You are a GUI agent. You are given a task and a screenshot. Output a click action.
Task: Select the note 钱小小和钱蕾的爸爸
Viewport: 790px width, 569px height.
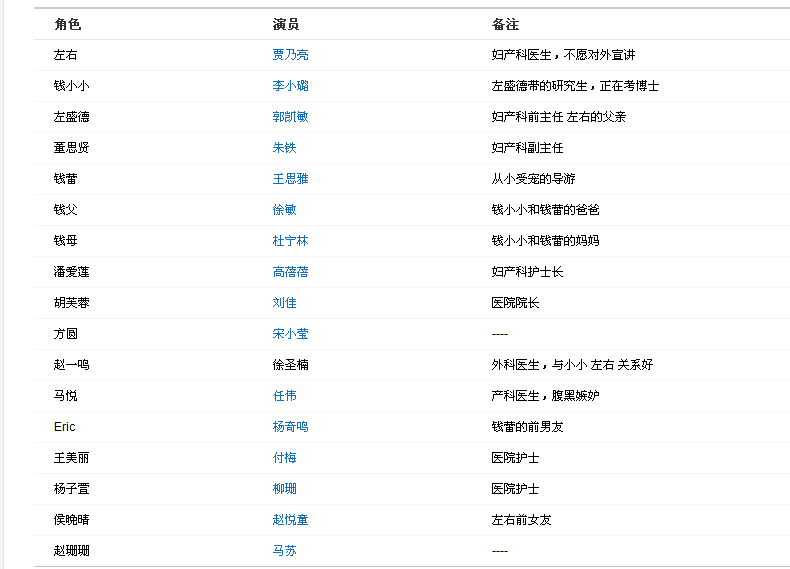point(546,210)
